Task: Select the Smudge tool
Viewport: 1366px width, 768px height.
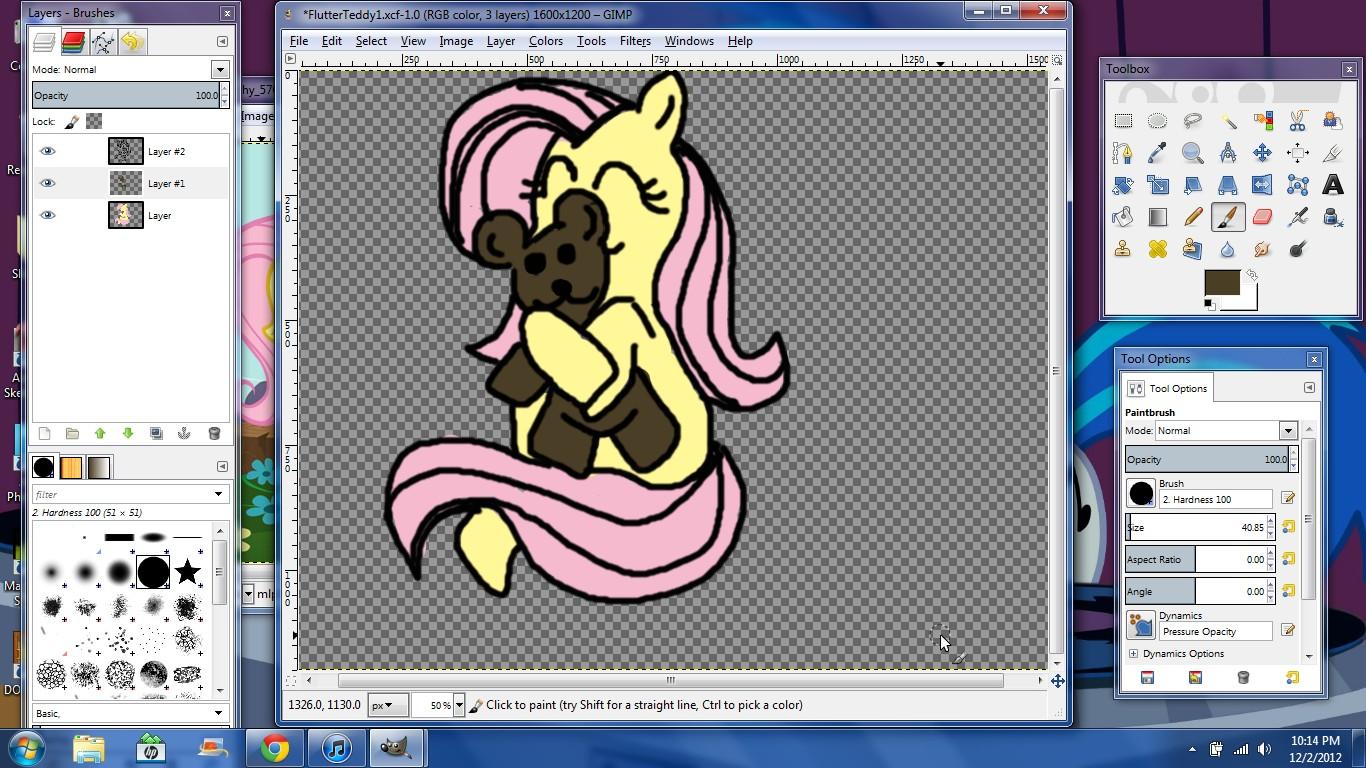Action: click(1262, 249)
